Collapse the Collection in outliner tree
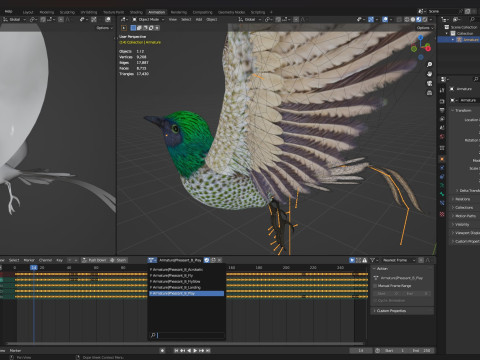The image size is (480, 360). coord(447,34)
